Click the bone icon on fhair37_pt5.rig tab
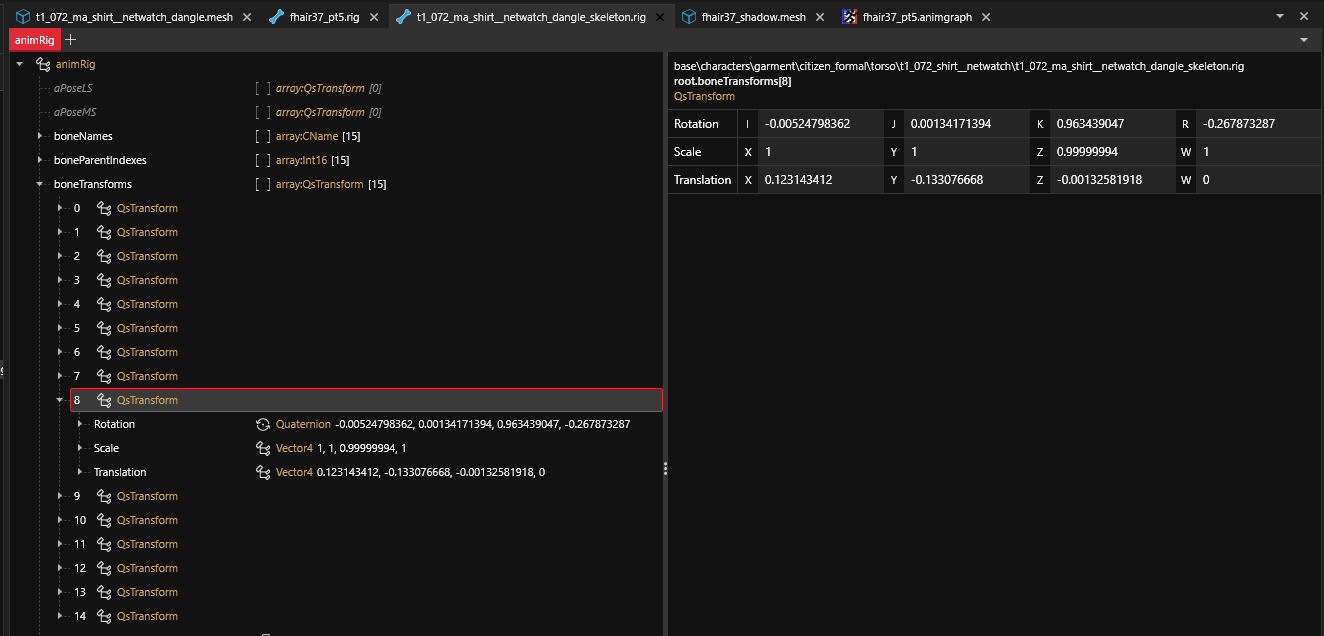Screen dimensions: 1324x636 tap(276, 17)
